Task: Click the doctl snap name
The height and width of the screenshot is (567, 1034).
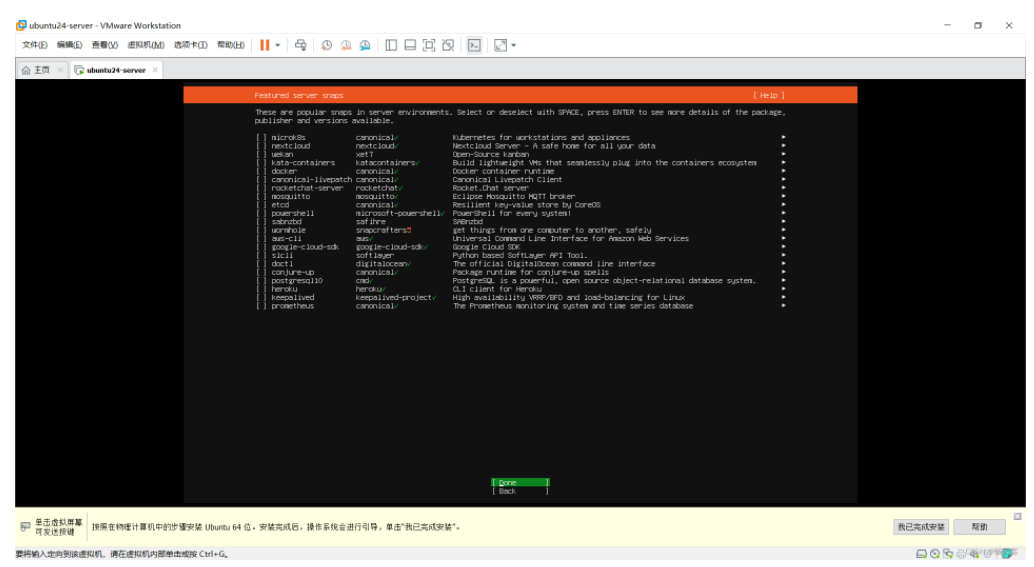Action: click(282, 264)
